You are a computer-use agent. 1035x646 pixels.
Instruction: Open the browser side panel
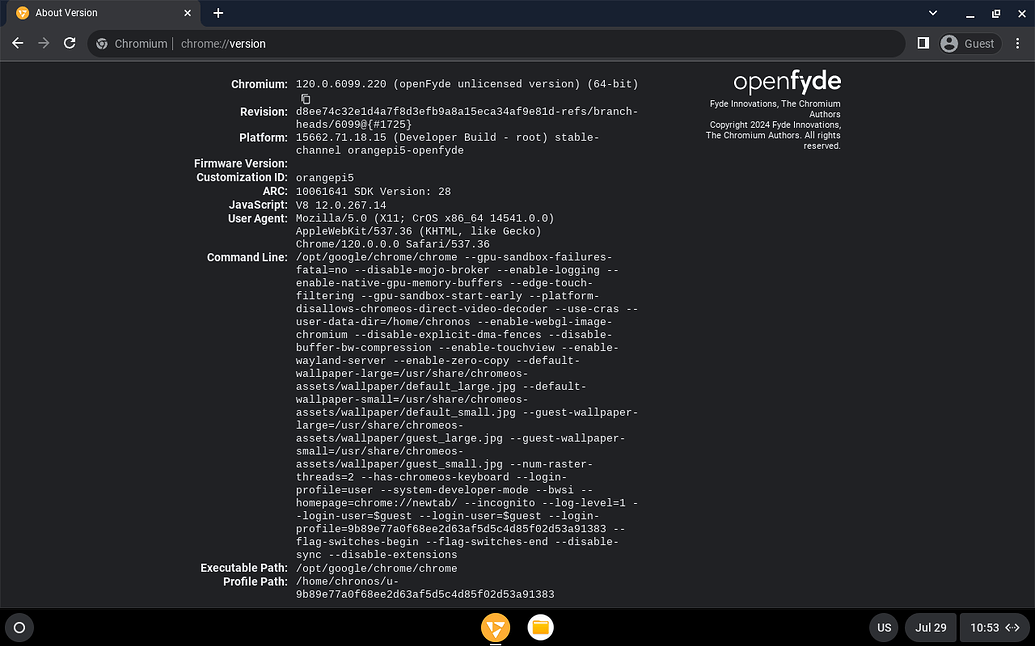click(x=924, y=43)
